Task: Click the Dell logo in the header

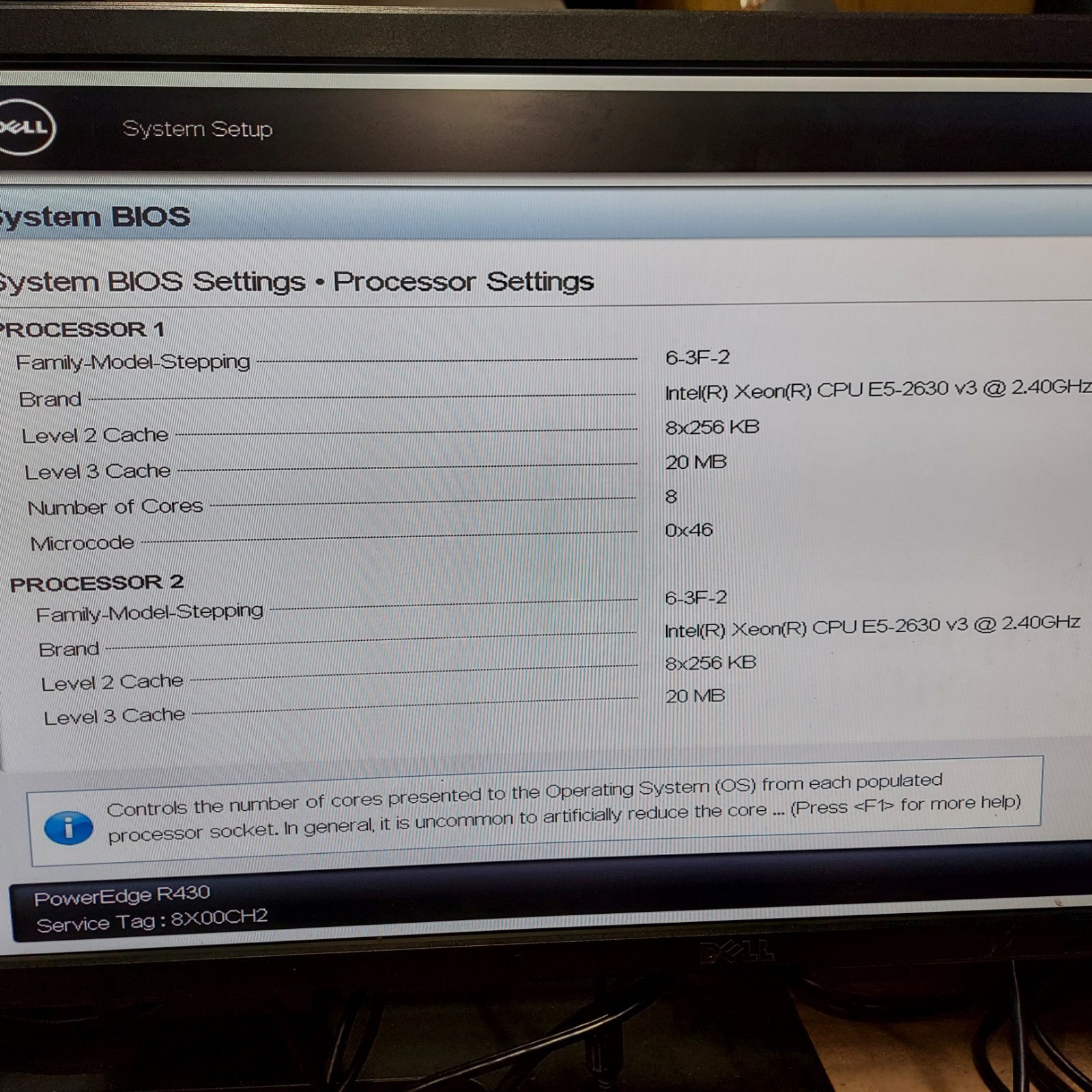Action: [x=26, y=127]
